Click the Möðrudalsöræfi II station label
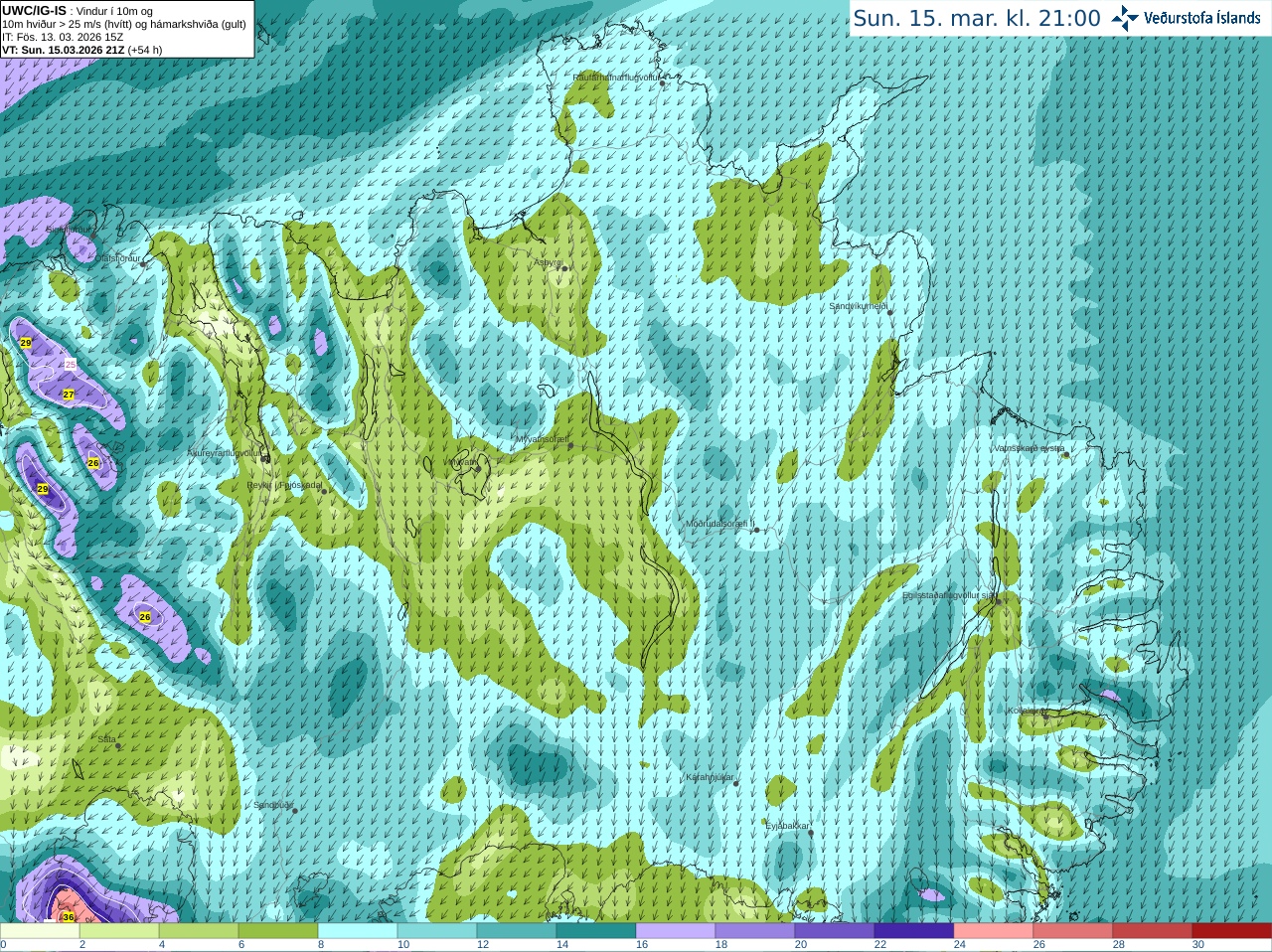Screen dimensions: 1272x952 coord(719,523)
